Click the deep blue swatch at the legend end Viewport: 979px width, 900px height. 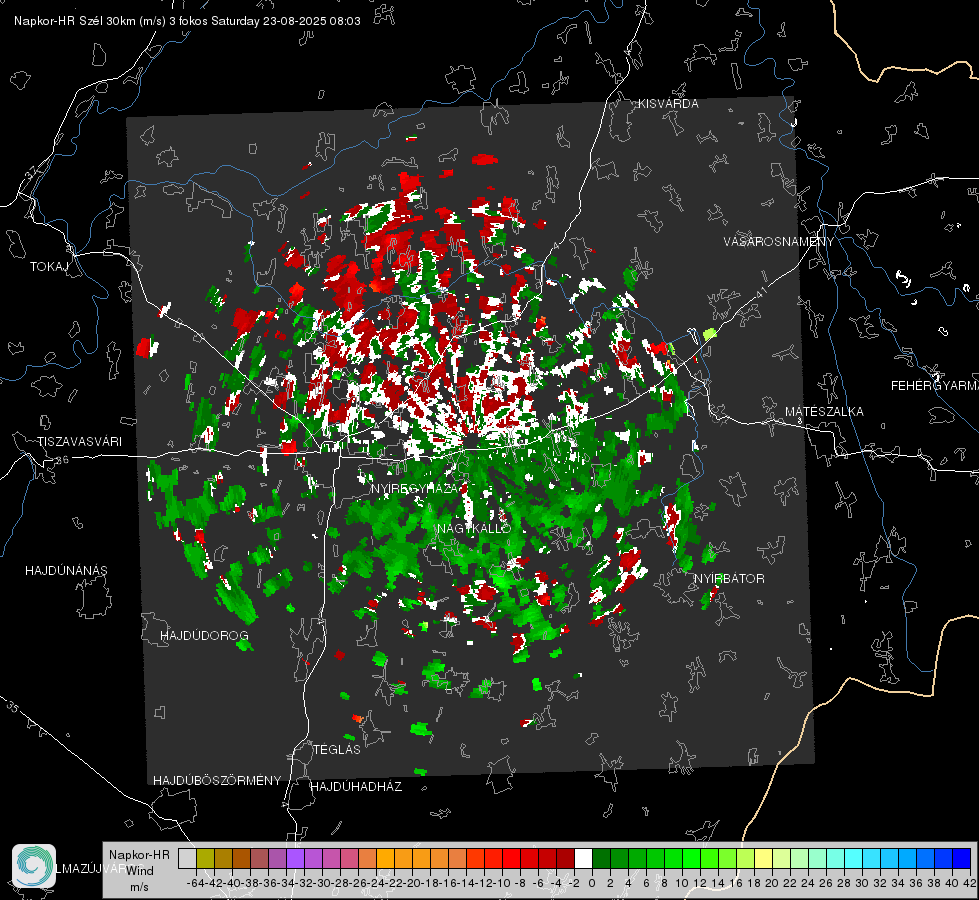click(962, 858)
